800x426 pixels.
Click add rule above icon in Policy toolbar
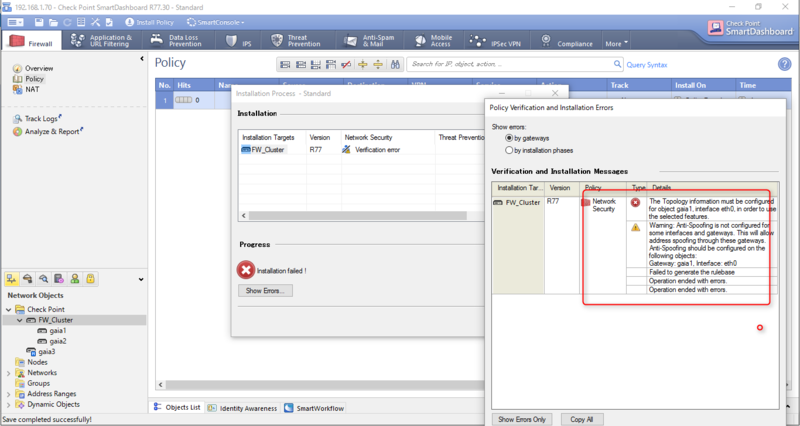(x=331, y=64)
